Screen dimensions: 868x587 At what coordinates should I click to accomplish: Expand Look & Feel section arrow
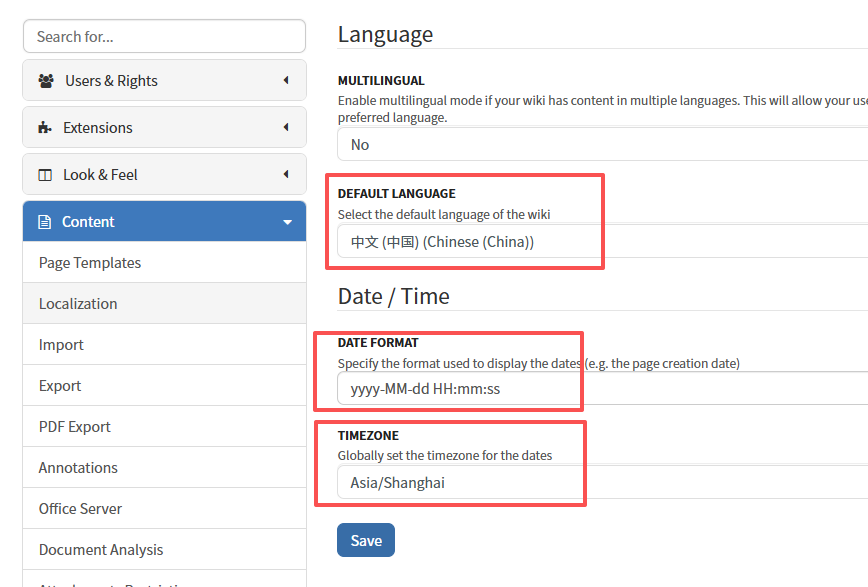(x=286, y=174)
